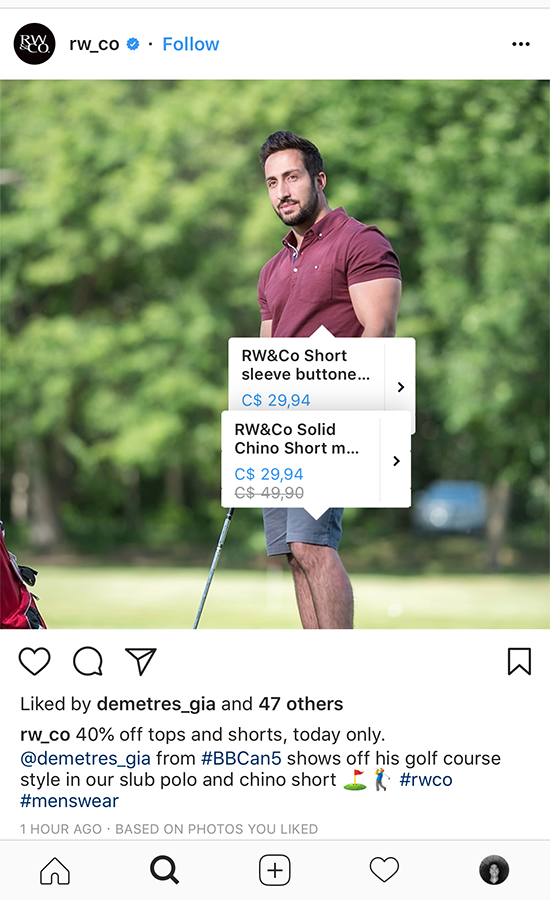View the 47 others who liked
Image resolution: width=550 pixels, height=900 pixels.
tap(301, 704)
